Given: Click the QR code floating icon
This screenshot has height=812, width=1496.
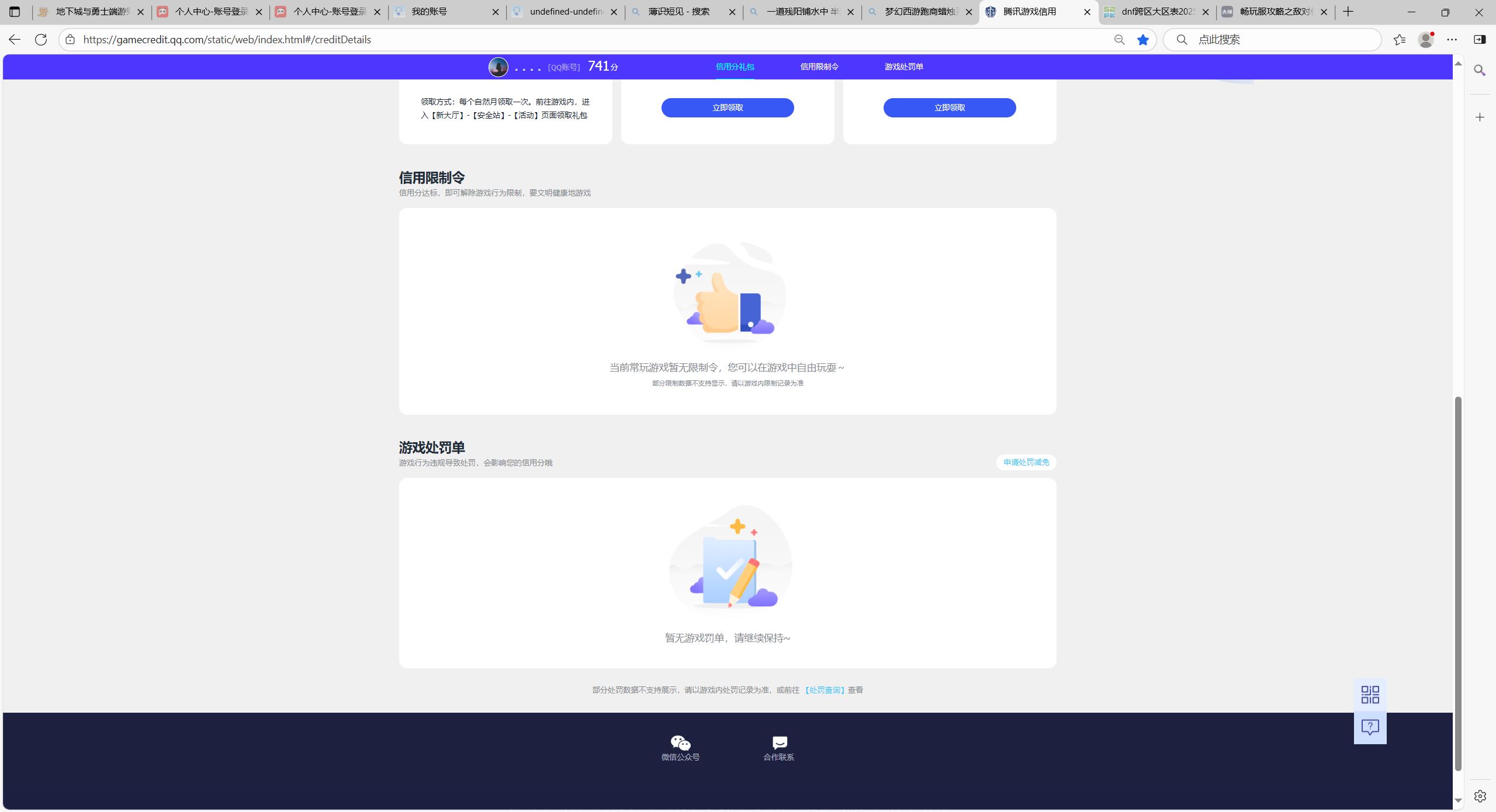Looking at the screenshot, I should [1370, 695].
